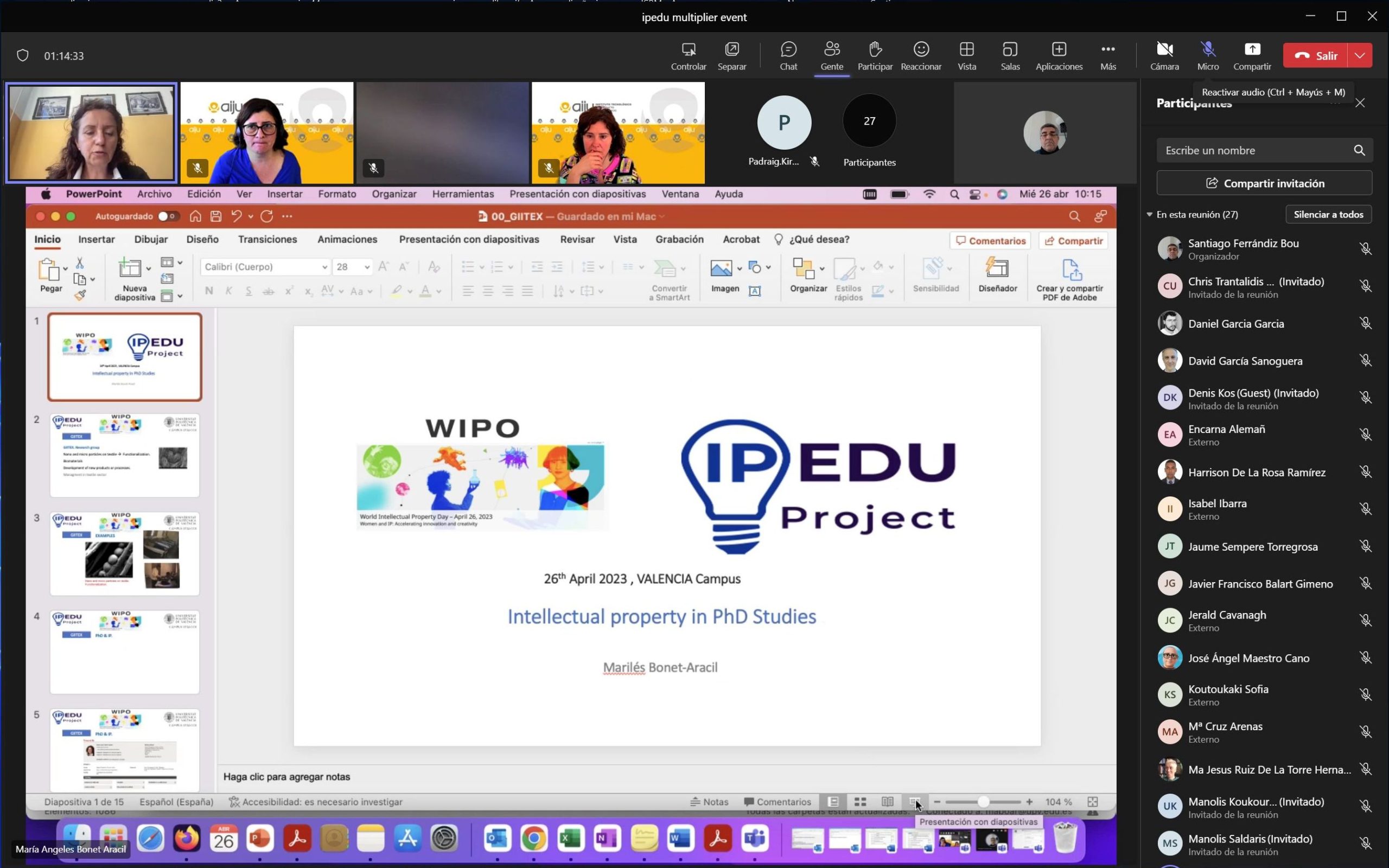Viewport: 1389px width, 868px height.
Task: Open the Calibri (Cuerpo) font dropdown
Action: coord(324,267)
